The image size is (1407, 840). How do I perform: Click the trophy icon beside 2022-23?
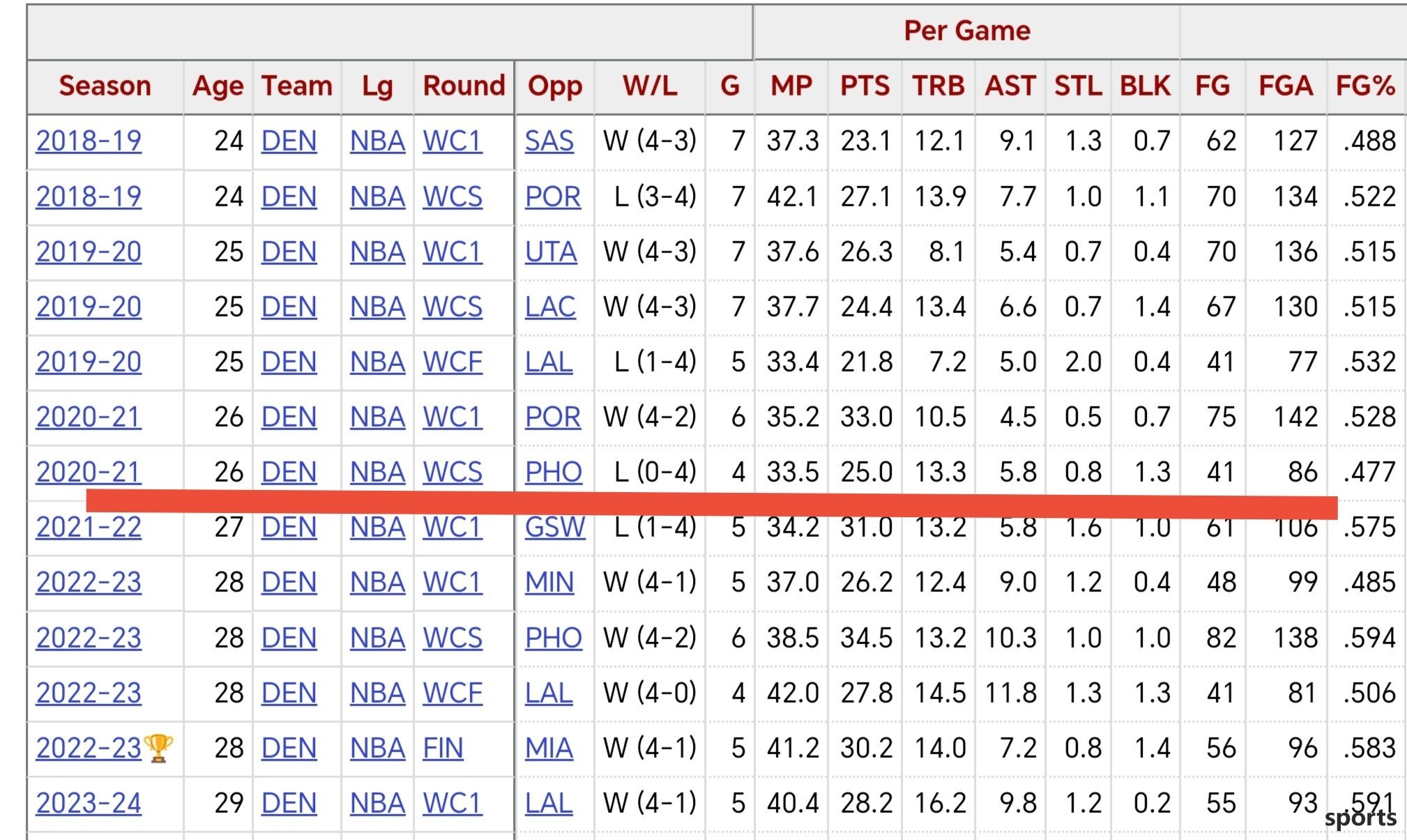click(158, 748)
